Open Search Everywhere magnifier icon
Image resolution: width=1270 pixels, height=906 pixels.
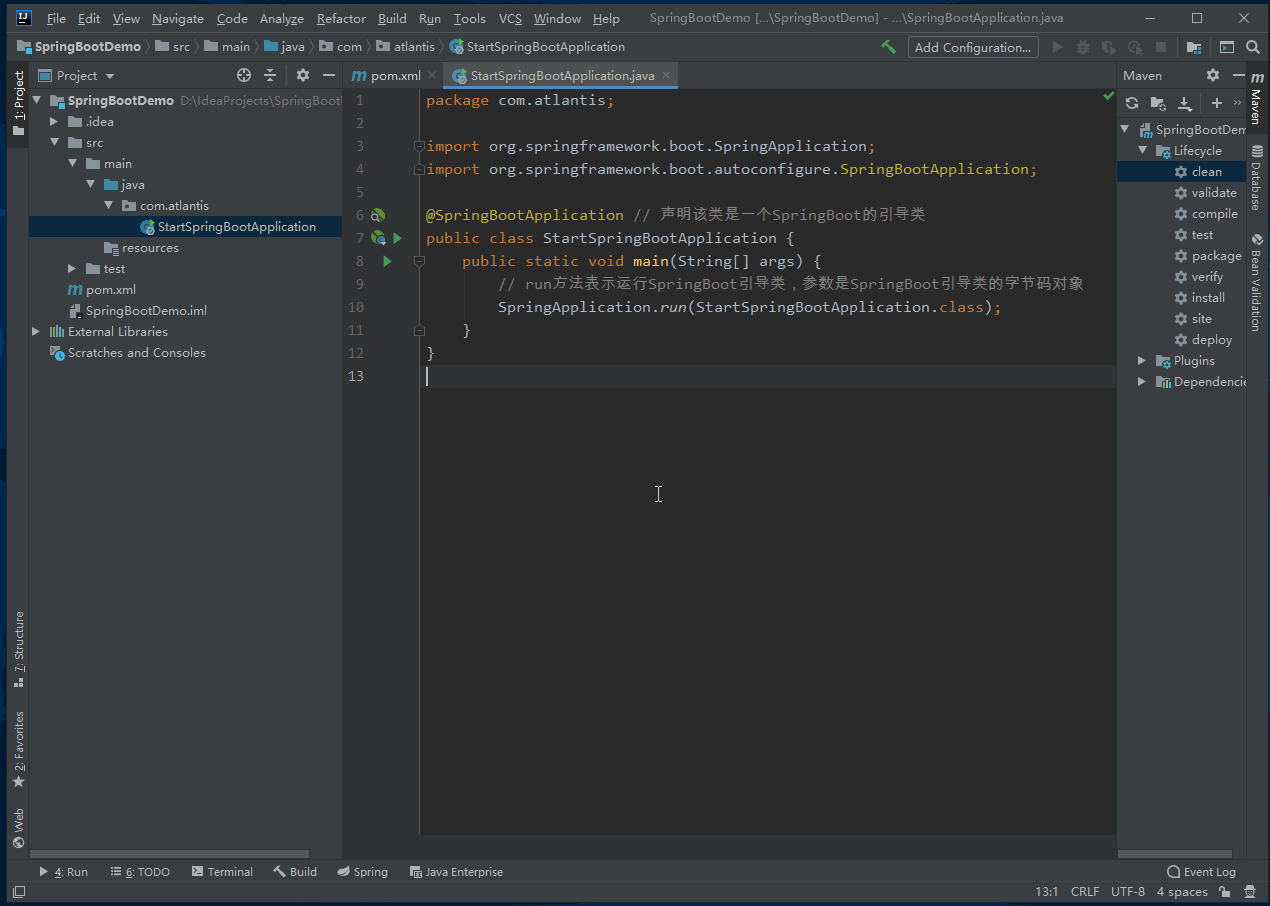pos(1253,47)
